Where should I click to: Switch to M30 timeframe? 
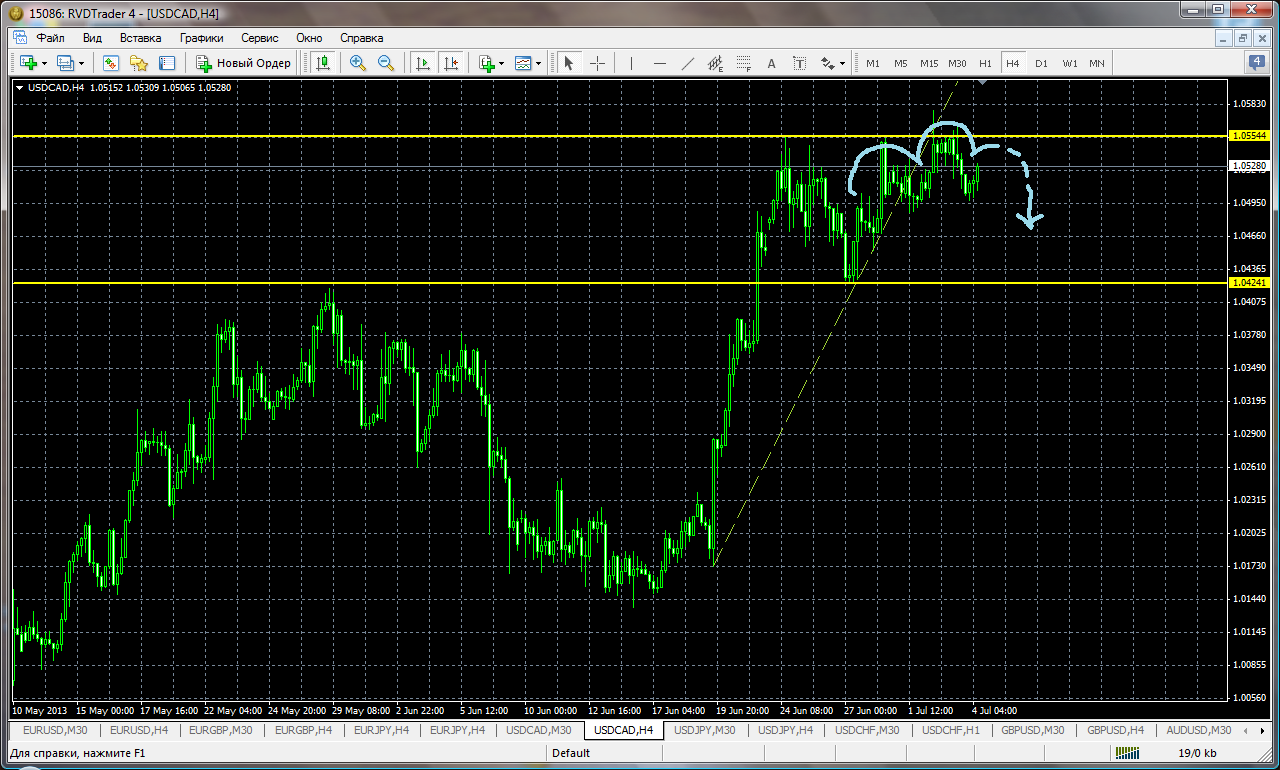click(957, 63)
